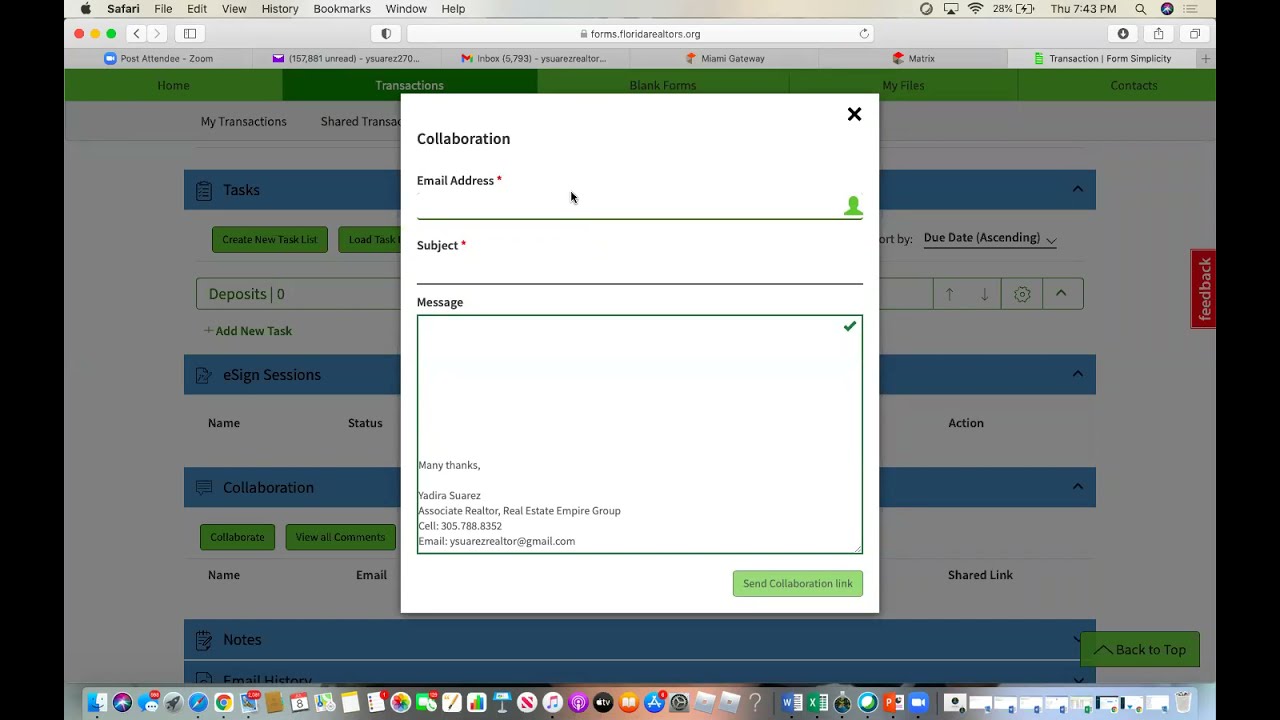The image size is (1280, 720).
Task: Switch to Matrix browser tab
Action: [913, 59]
